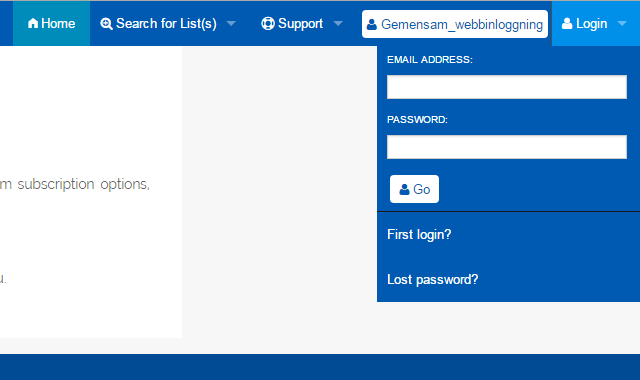
Task: Open the Search for List(s) menu
Action: (x=166, y=24)
